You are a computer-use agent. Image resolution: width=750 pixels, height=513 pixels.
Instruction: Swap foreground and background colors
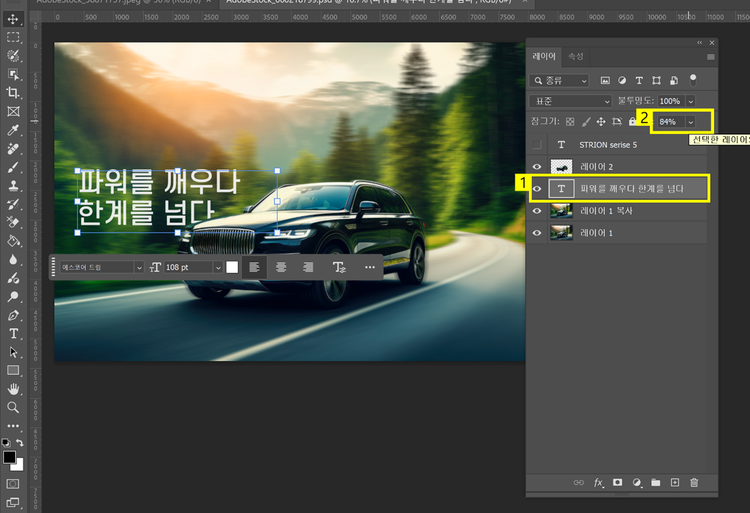[x=20, y=443]
